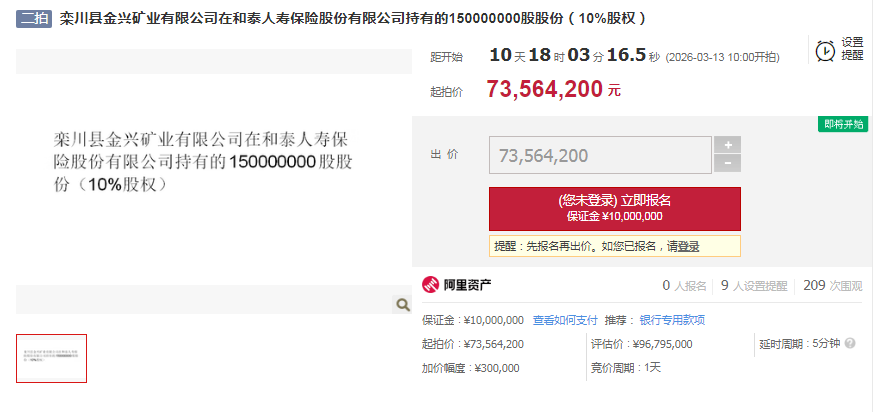Click the help icon beside 延时周期

pos(850,344)
